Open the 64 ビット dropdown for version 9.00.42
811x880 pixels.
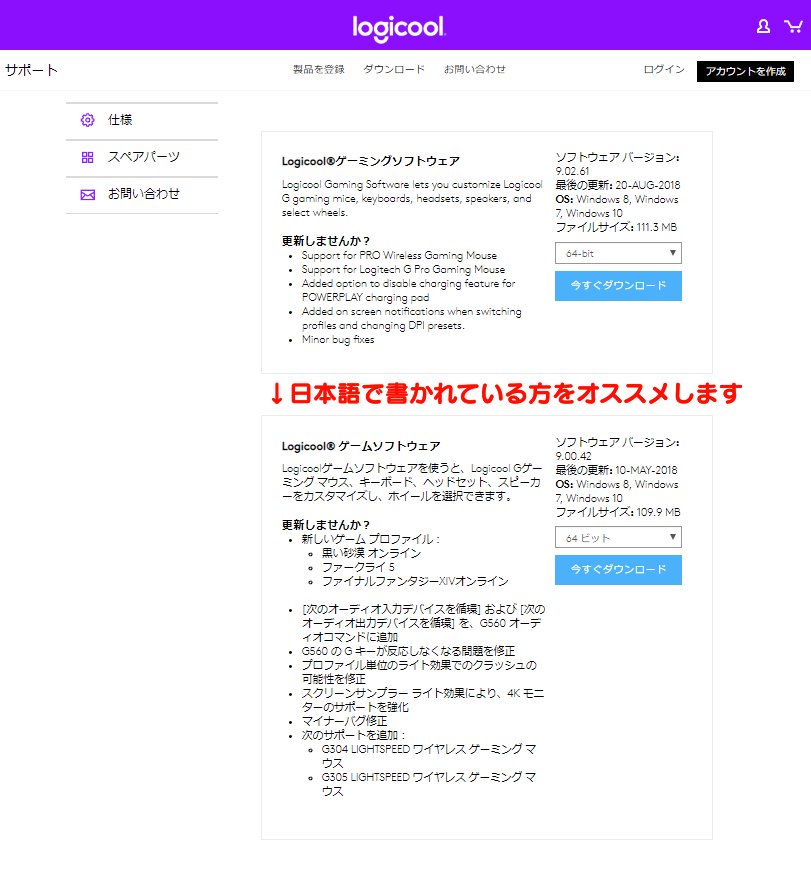tap(618, 538)
